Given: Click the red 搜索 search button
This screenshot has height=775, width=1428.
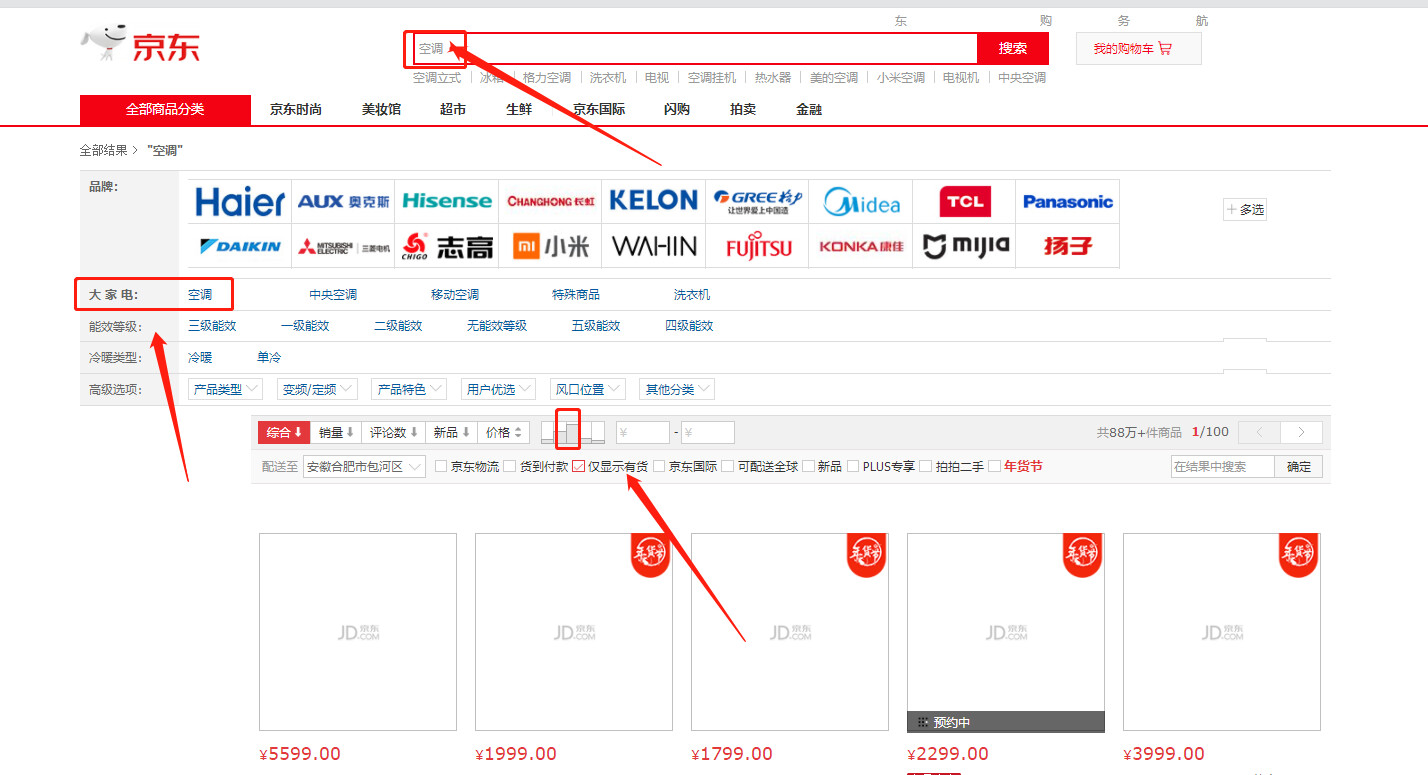Looking at the screenshot, I should coord(1013,48).
